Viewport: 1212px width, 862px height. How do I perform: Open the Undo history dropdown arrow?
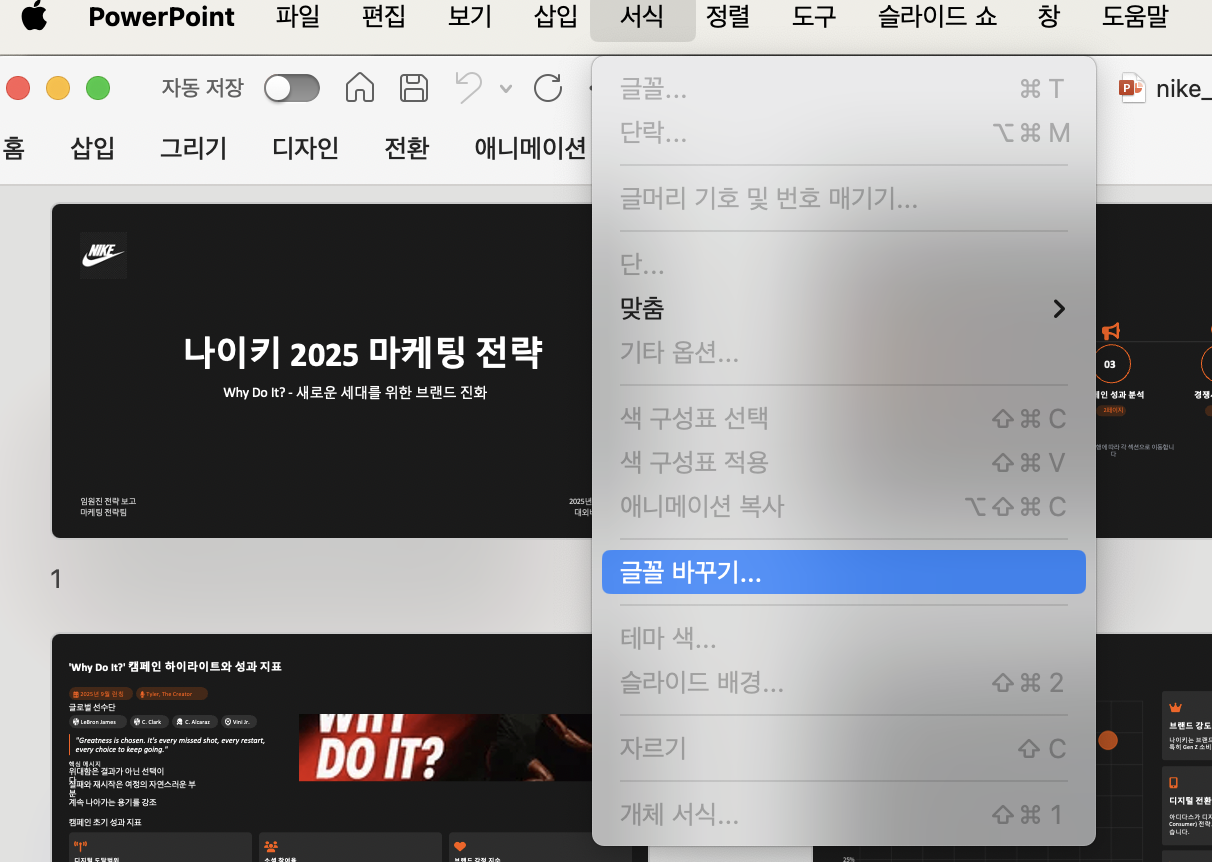click(x=505, y=88)
